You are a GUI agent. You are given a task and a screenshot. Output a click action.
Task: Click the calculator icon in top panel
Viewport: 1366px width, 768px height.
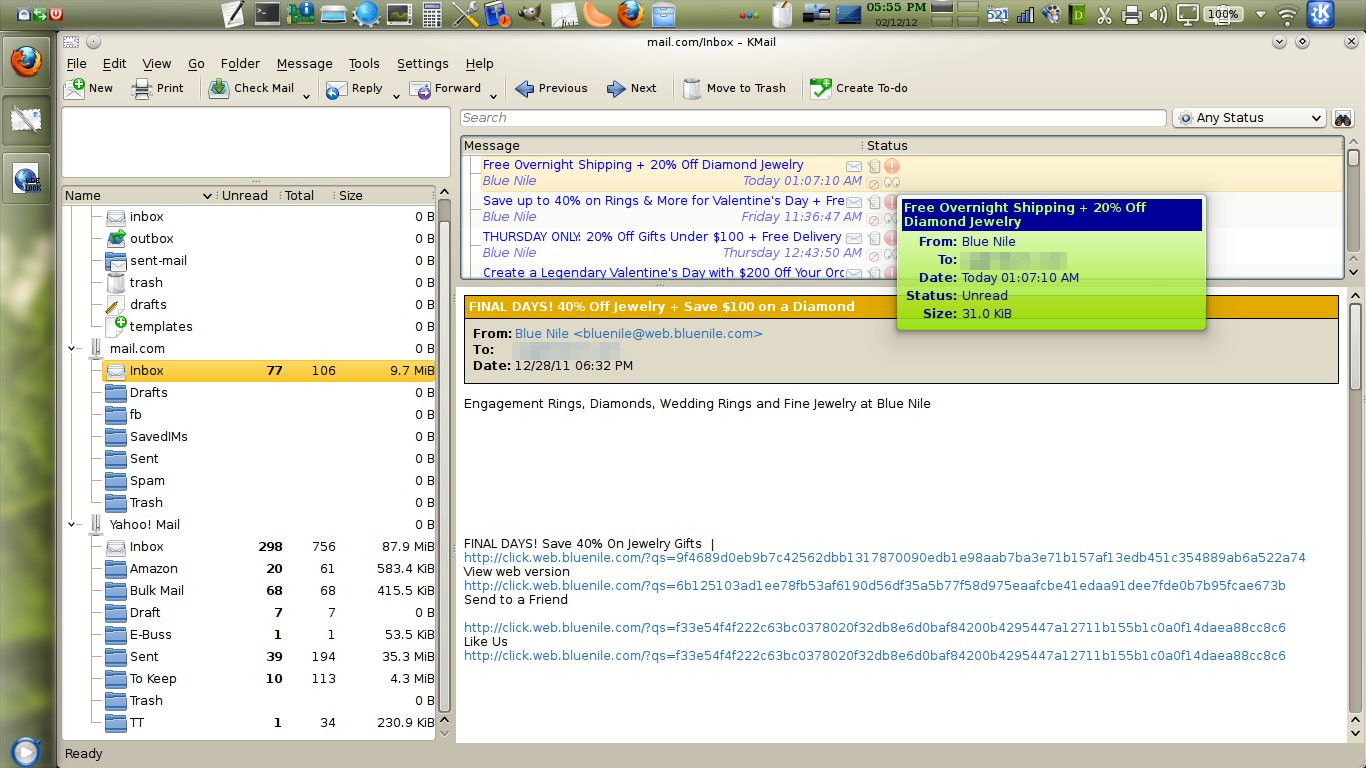432,14
